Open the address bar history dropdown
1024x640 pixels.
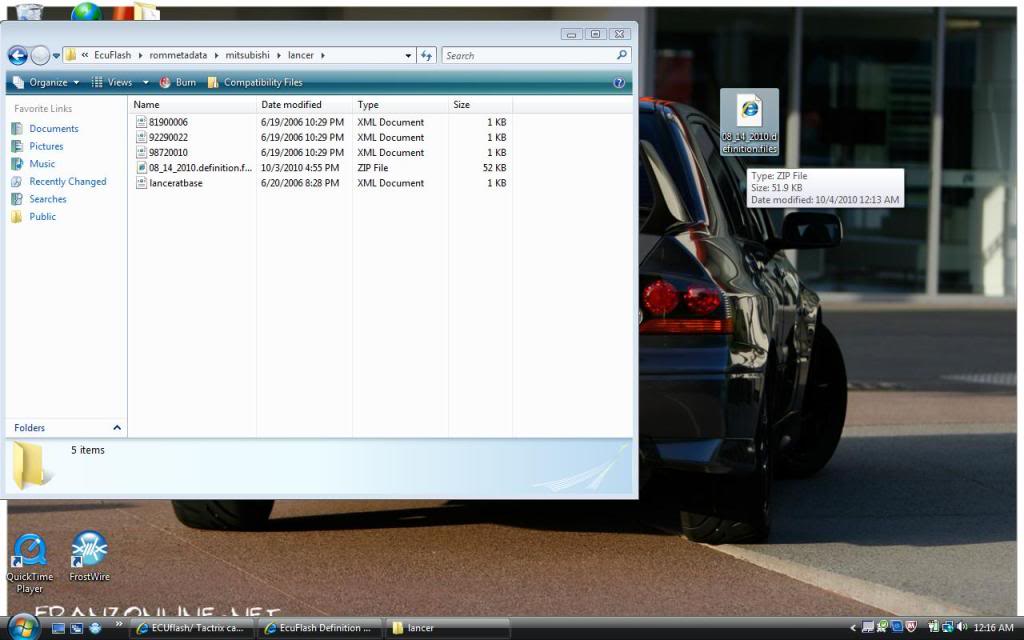tap(408, 56)
